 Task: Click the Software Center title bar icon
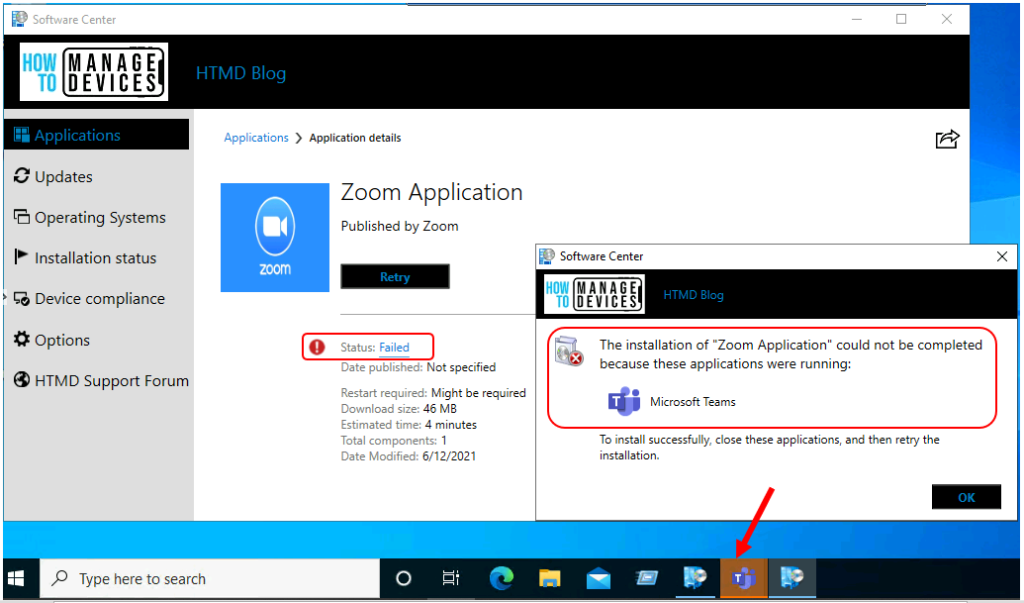[x=20, y=20]
